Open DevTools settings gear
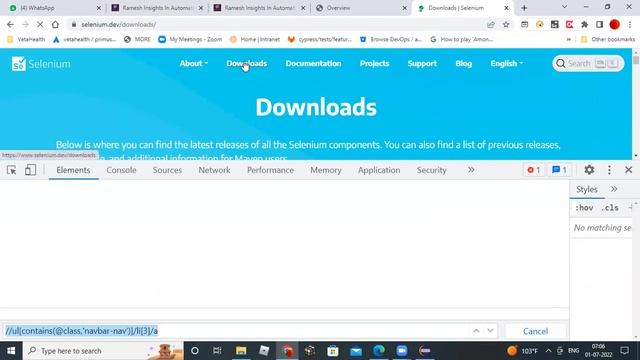Viewport: 640px width, 360px height. 589,170
